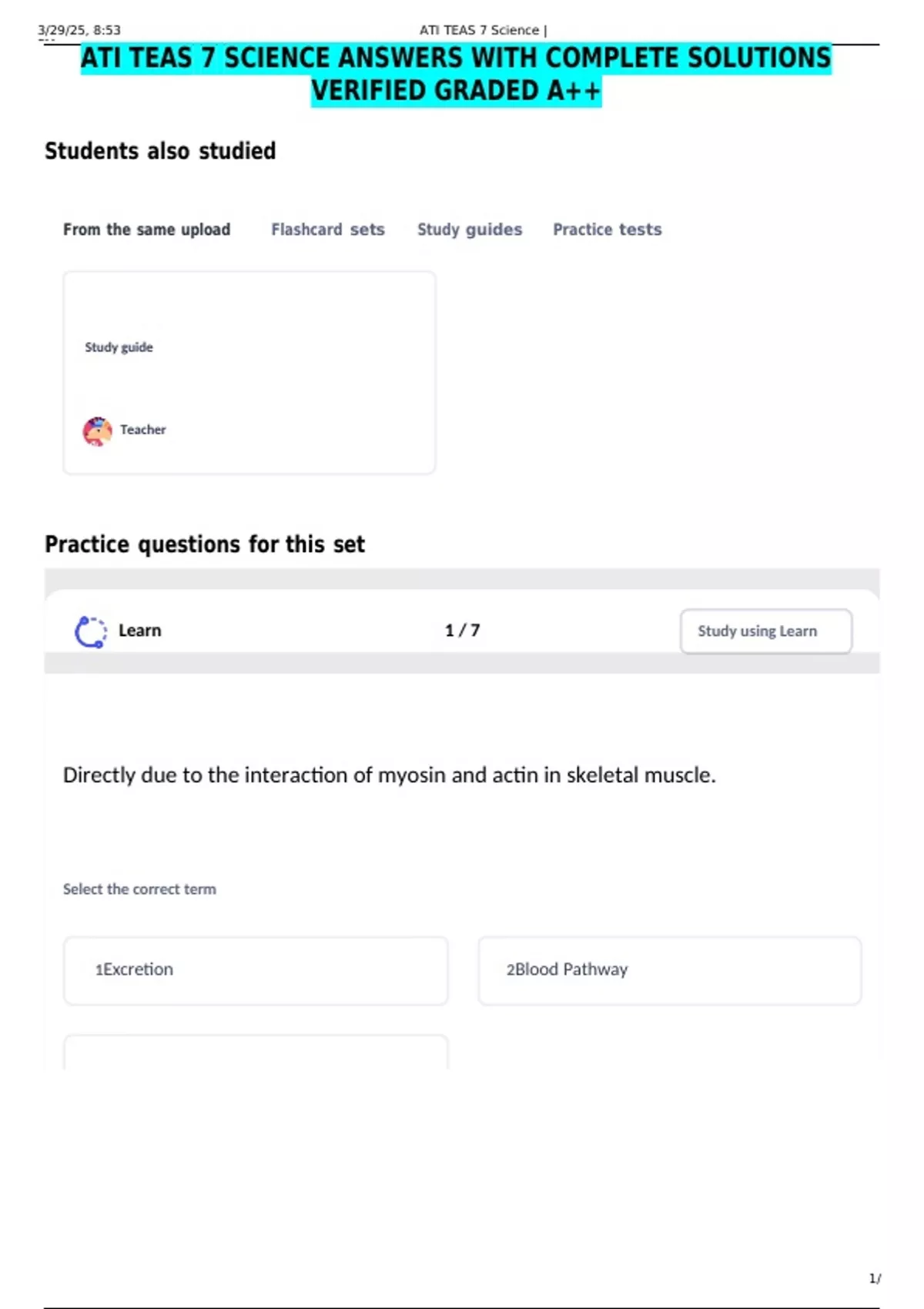Select From the same upload tab

pyautogui.click(x=147, y=229)
